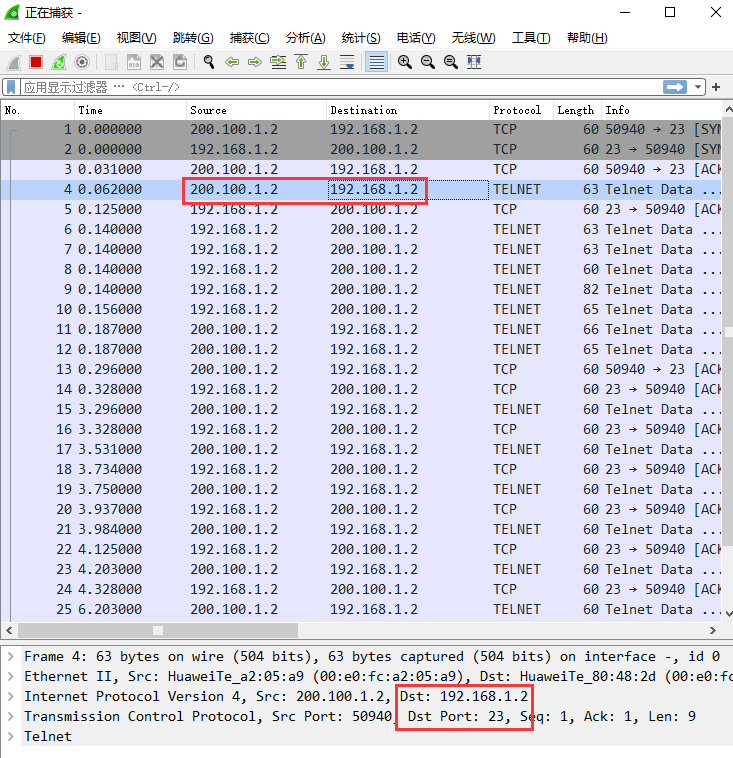Select packet 15 at time 3.296000
Image resolution: width=733 pixels, height=758 pixels.
pyautogui.click(x=361, y=409)
